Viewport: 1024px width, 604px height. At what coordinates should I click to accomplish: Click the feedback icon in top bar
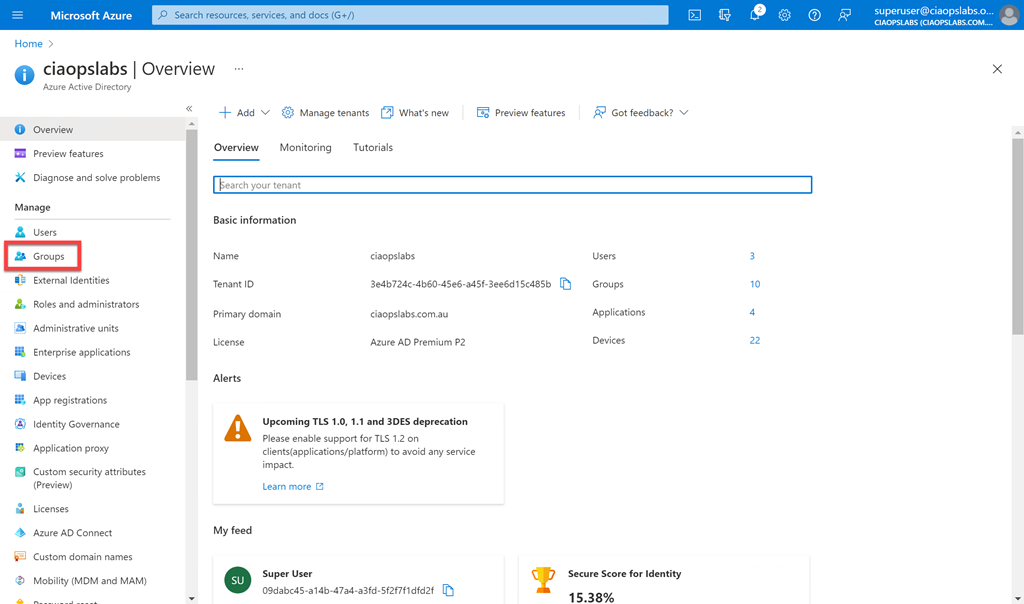click(845, 15)
